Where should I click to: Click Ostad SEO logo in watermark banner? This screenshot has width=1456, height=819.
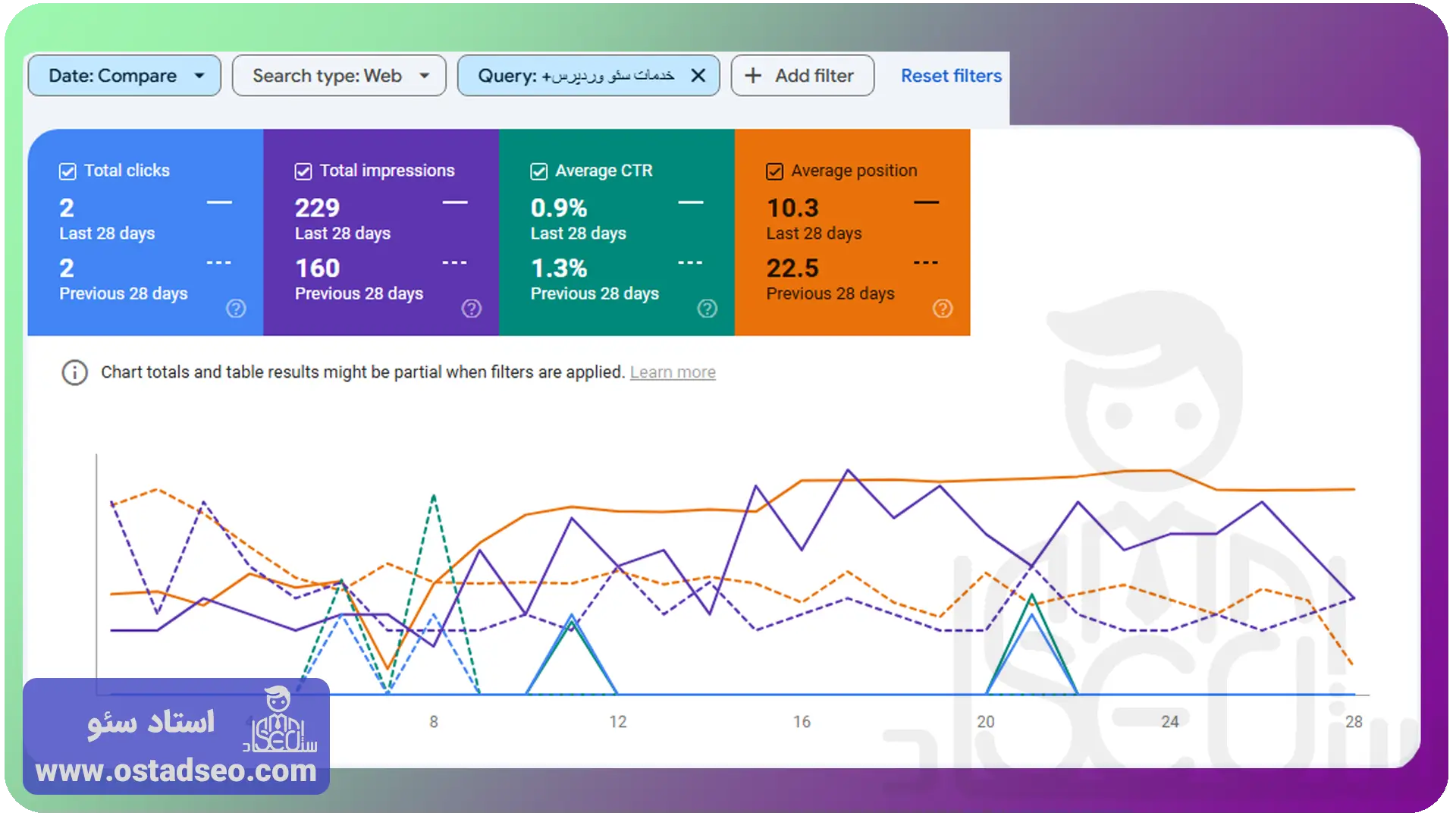point(278,720)
